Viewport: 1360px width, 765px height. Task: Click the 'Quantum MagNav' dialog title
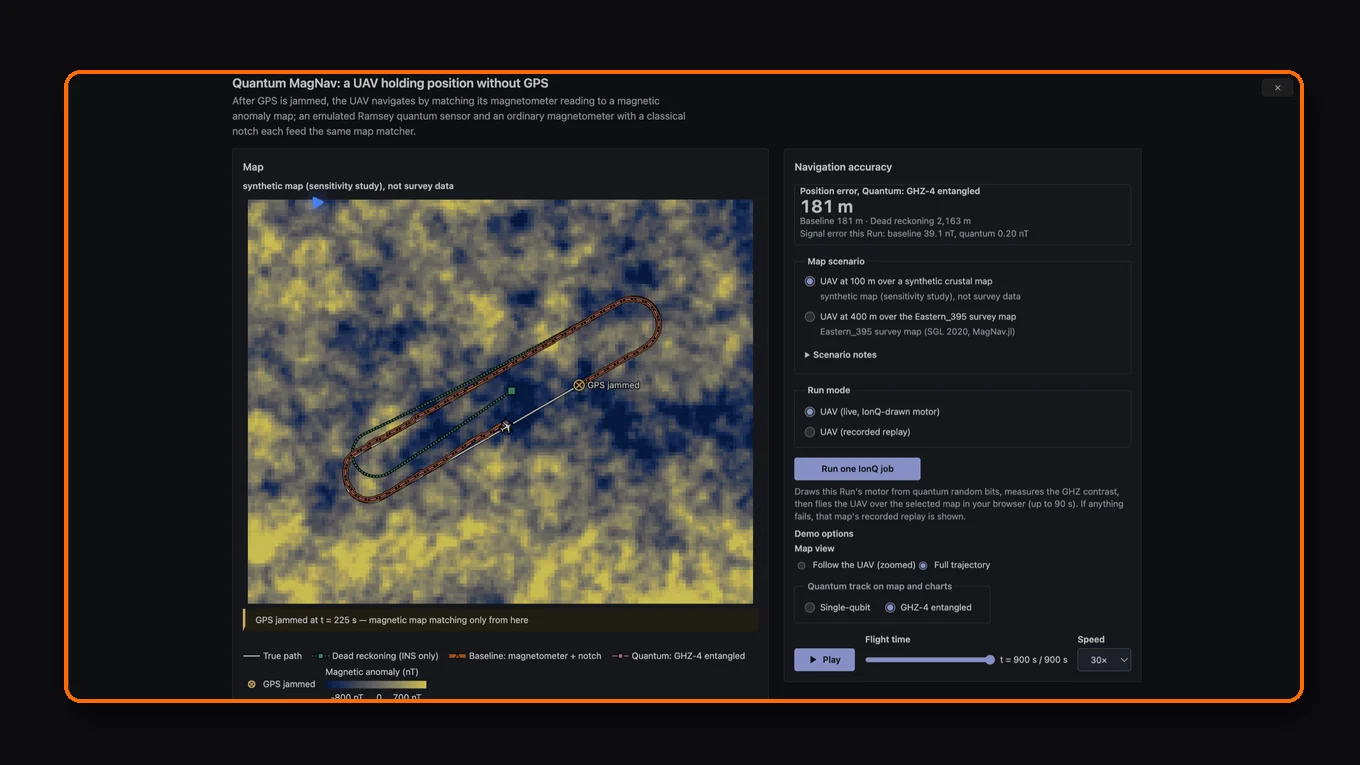[x=390, y=84]
